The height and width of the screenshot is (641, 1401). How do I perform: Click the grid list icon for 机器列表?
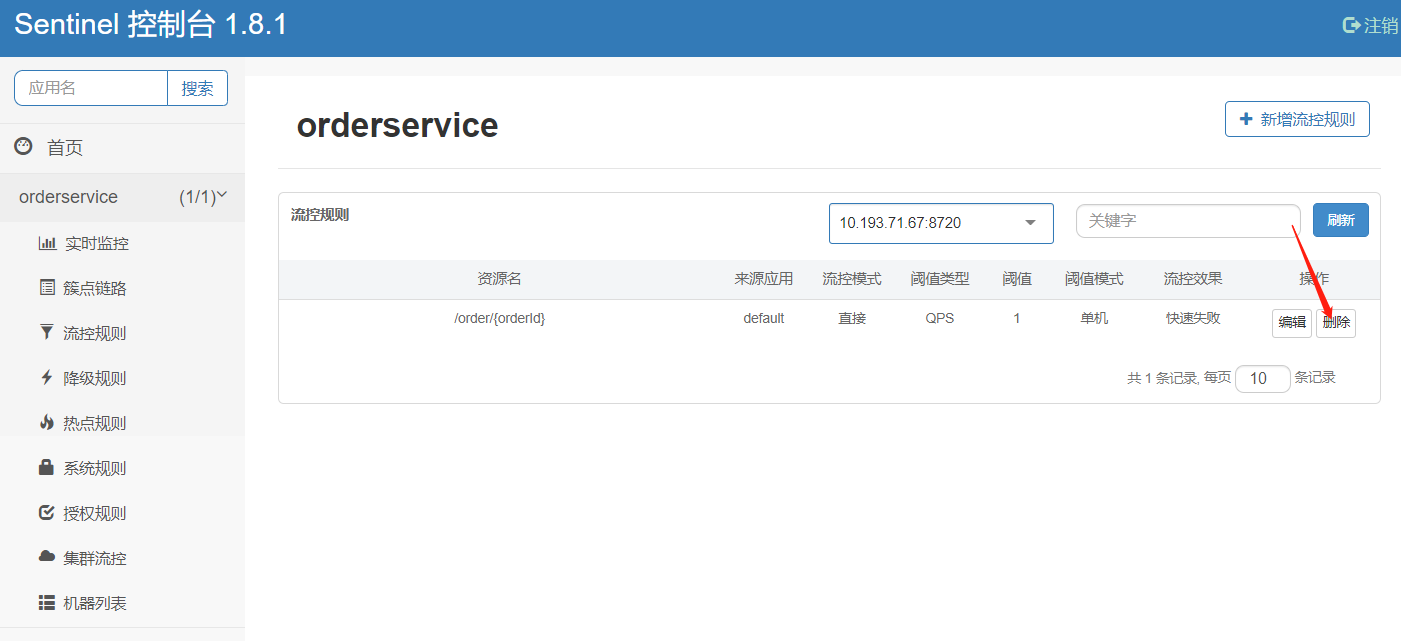pyautogui.click(x=47, y=603)
